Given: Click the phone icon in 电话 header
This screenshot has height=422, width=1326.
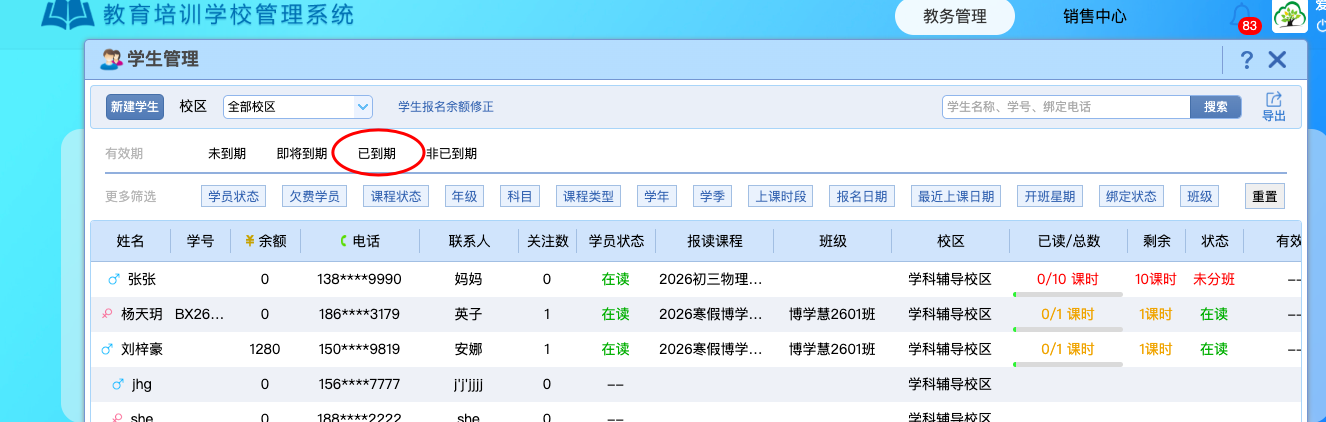Looking at the screenshot, I should (343, 241).
